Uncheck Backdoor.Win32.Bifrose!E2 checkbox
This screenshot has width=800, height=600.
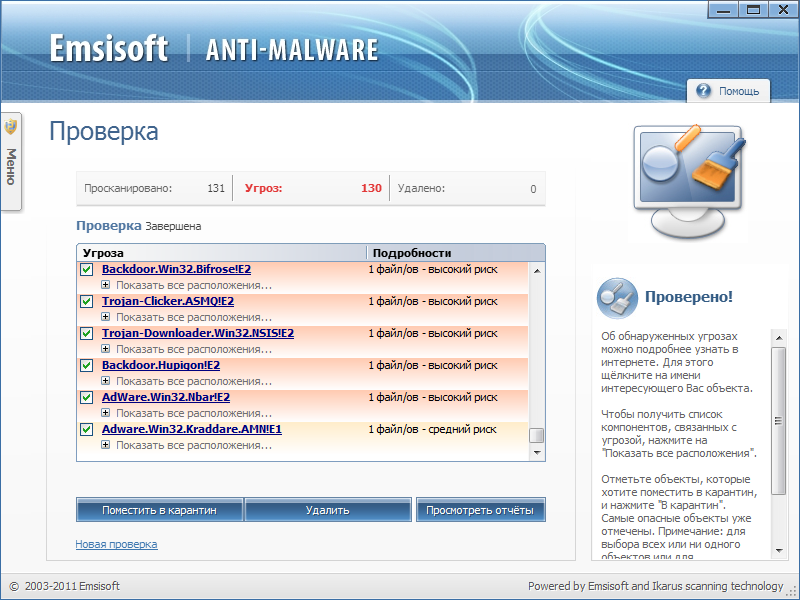coord(86,269)
